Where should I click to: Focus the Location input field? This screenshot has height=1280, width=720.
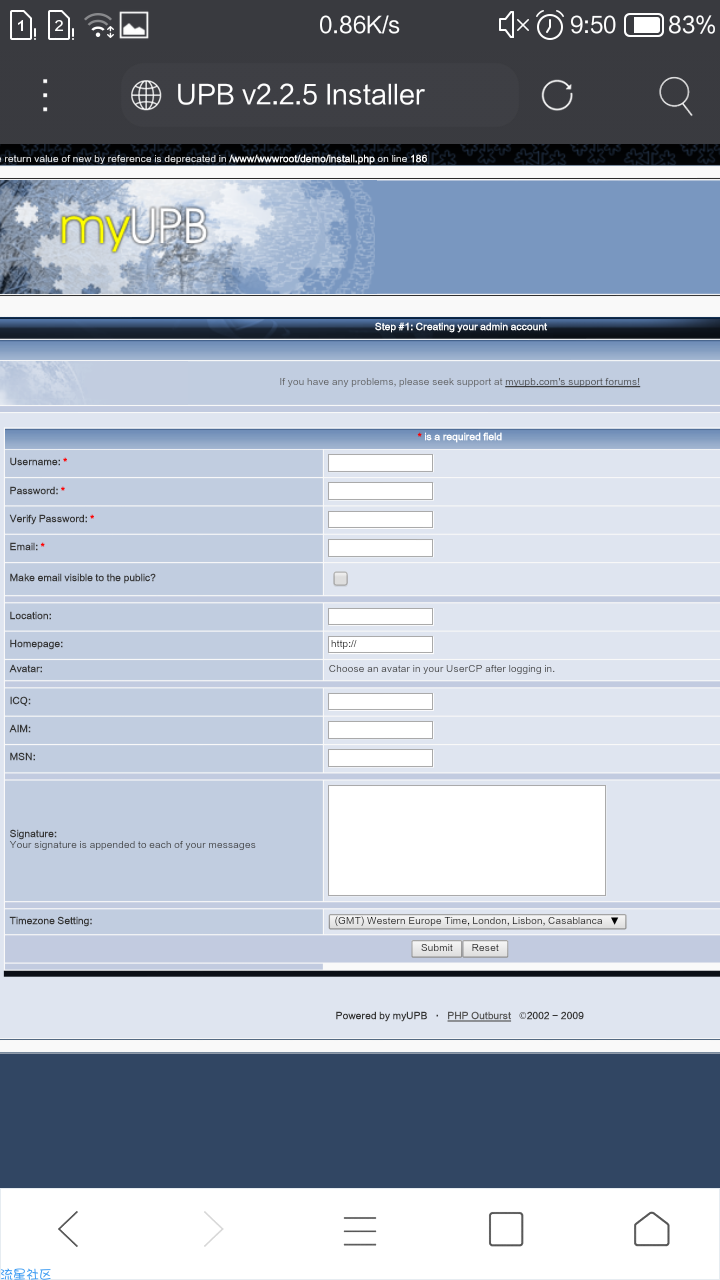tap(380, 616)
